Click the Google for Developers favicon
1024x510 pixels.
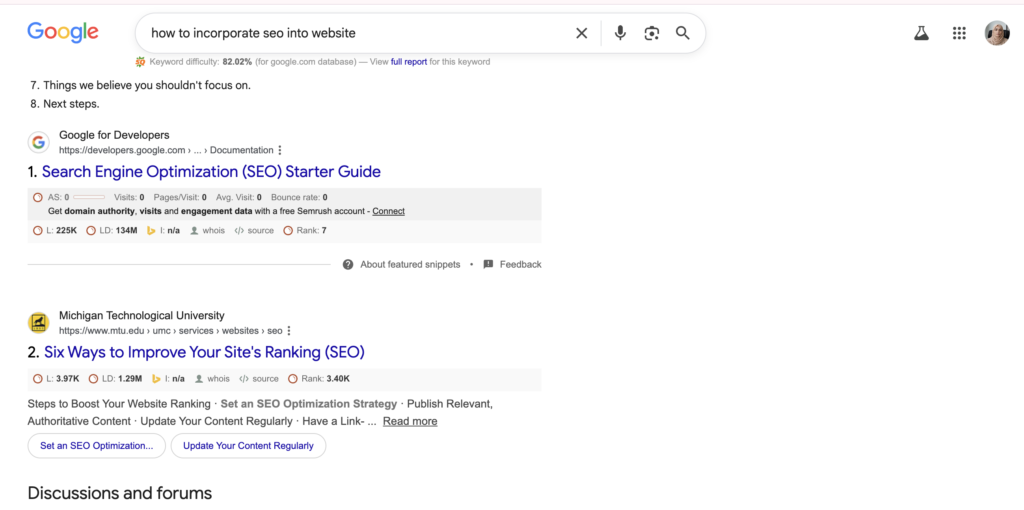pyautogui.click(x=39, y=142)
